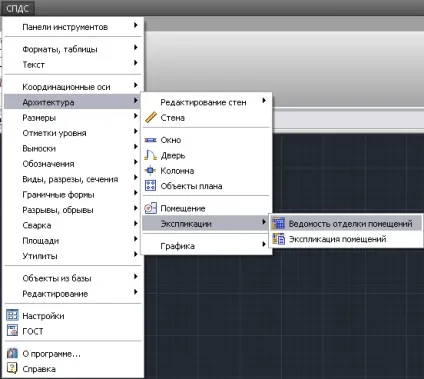This screenshot has height=379, width=424.
Task: Open the Сварка submenu
Action: coord(73,225)
